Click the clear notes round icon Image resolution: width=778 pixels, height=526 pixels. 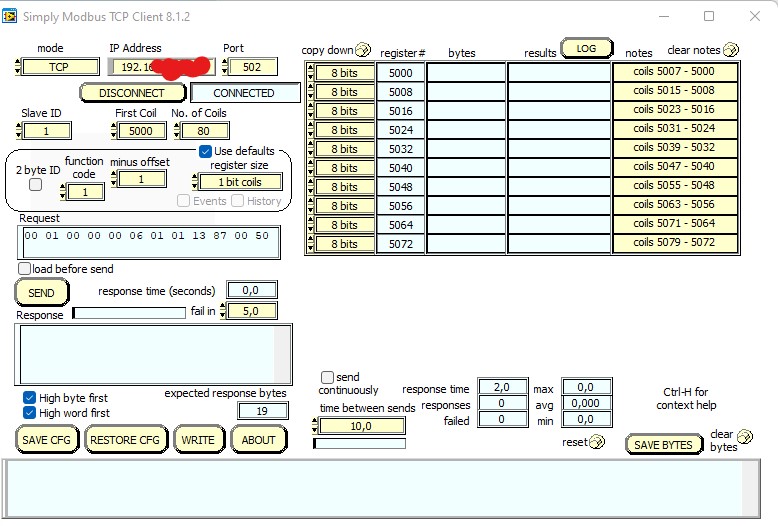click(731, 50)
